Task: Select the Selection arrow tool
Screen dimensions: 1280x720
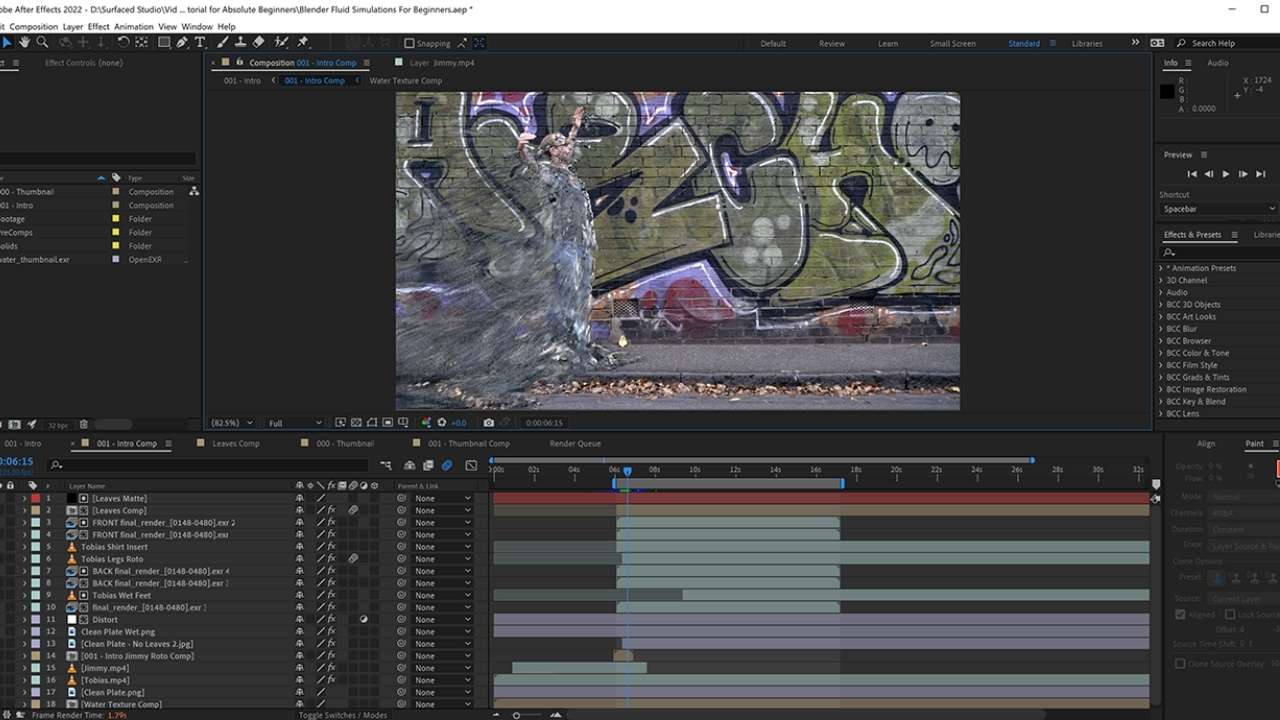Action: (x=7, y=42)
